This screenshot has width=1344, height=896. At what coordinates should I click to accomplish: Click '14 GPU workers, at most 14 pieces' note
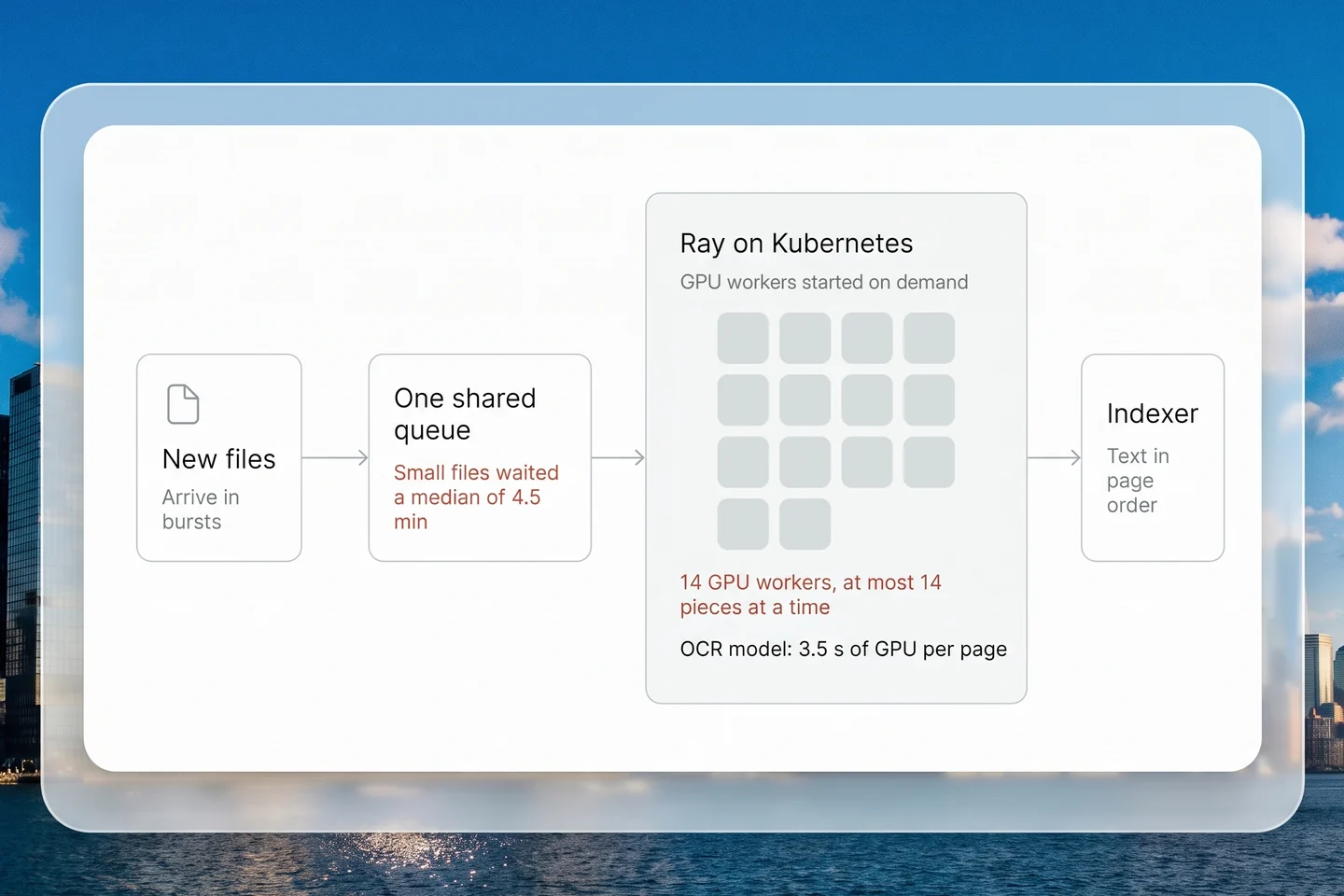[x=810, y=595]
